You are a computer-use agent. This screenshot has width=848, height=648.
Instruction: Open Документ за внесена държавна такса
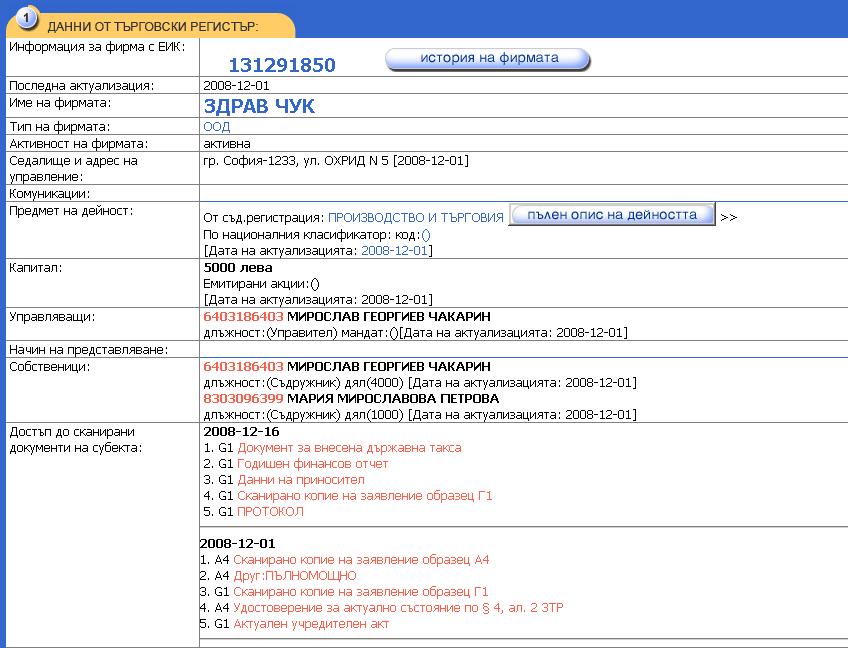tap(349, 448)
